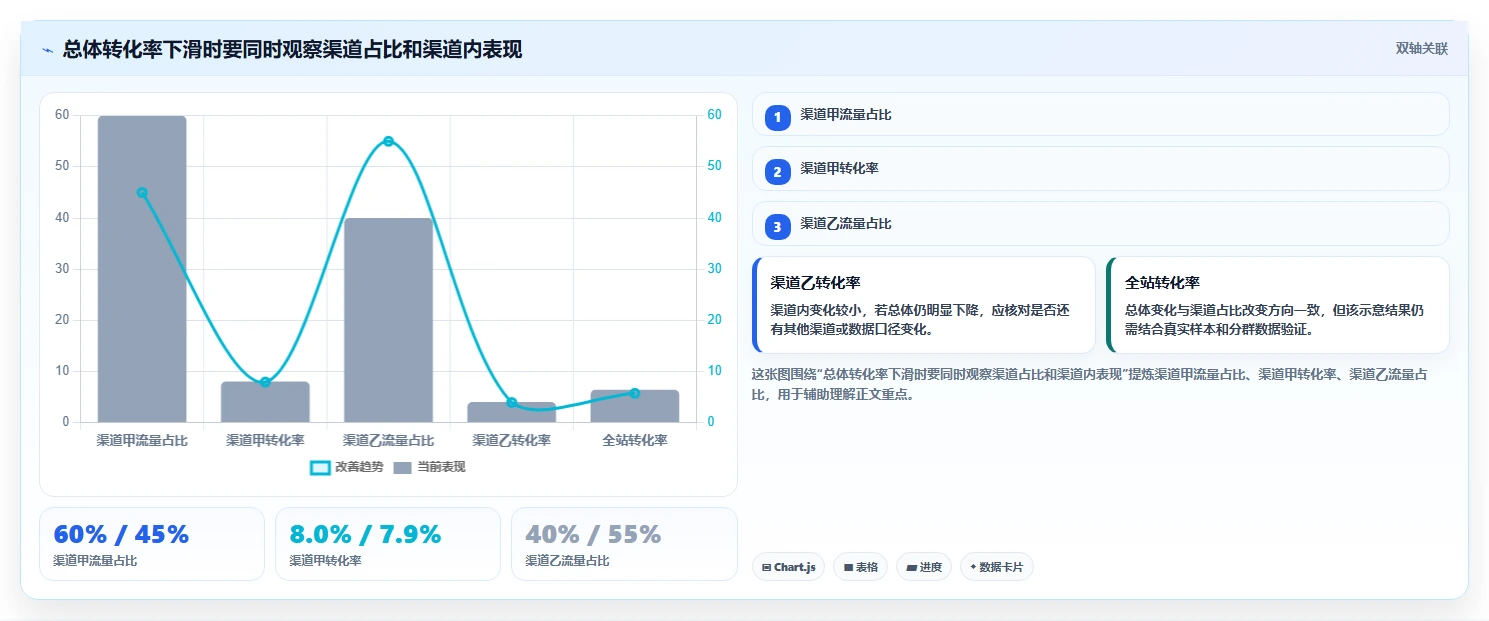Click the chart summary paragraph starting 这张图围绕

(x=1090, y=384)
